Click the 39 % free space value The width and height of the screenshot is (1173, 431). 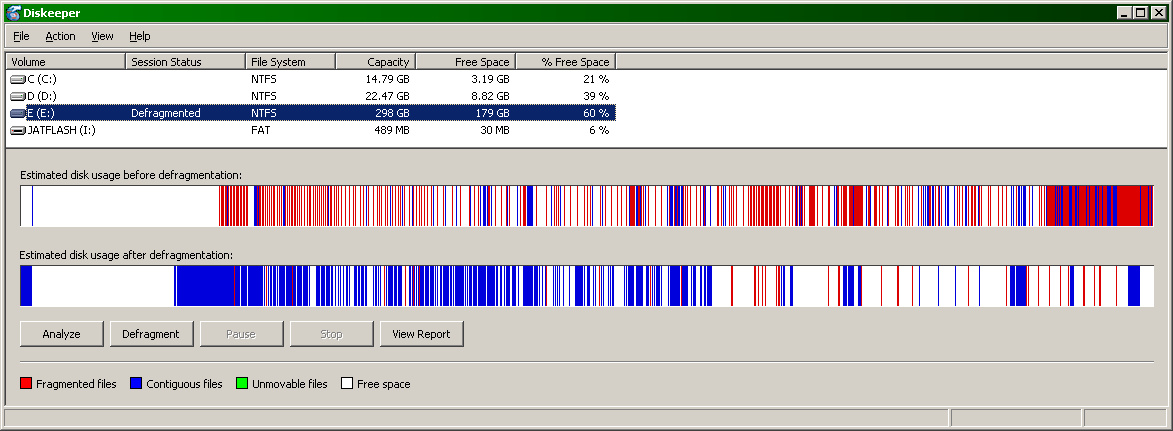tap(597, 96)
